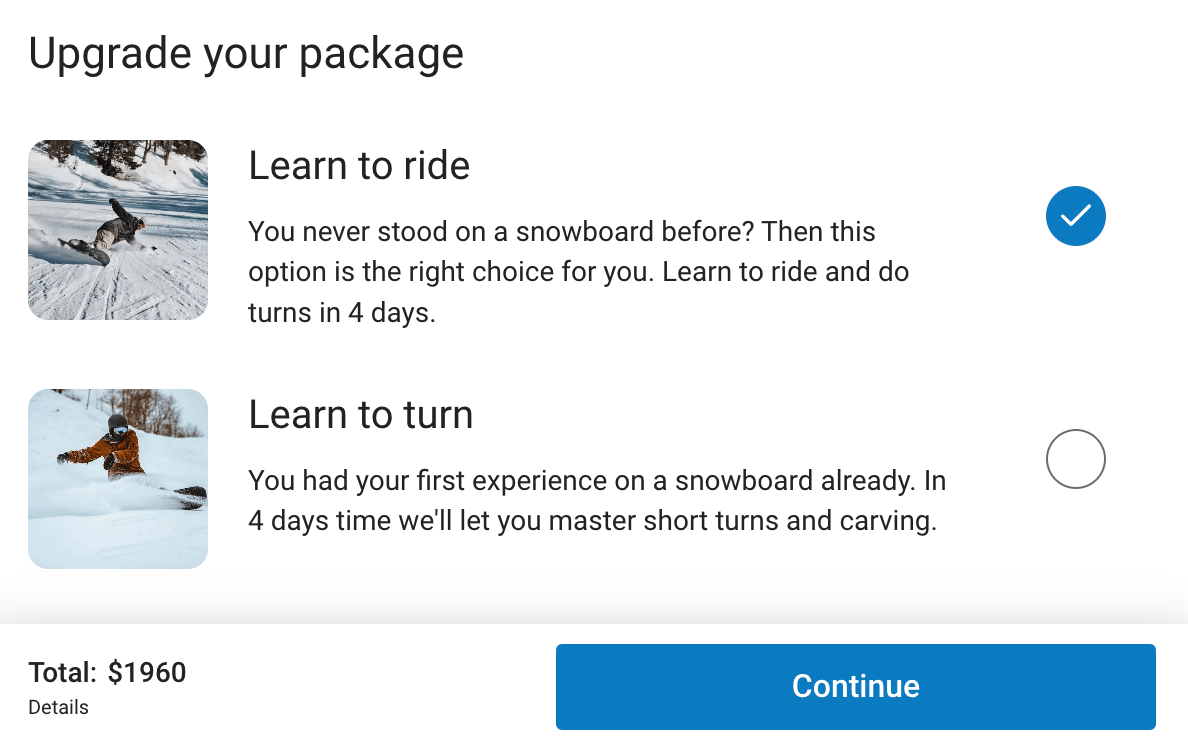The height and width of the screenshot is (754, 1188).
Task: Click the Learn to turn description text
Action: tap(596, 501)
